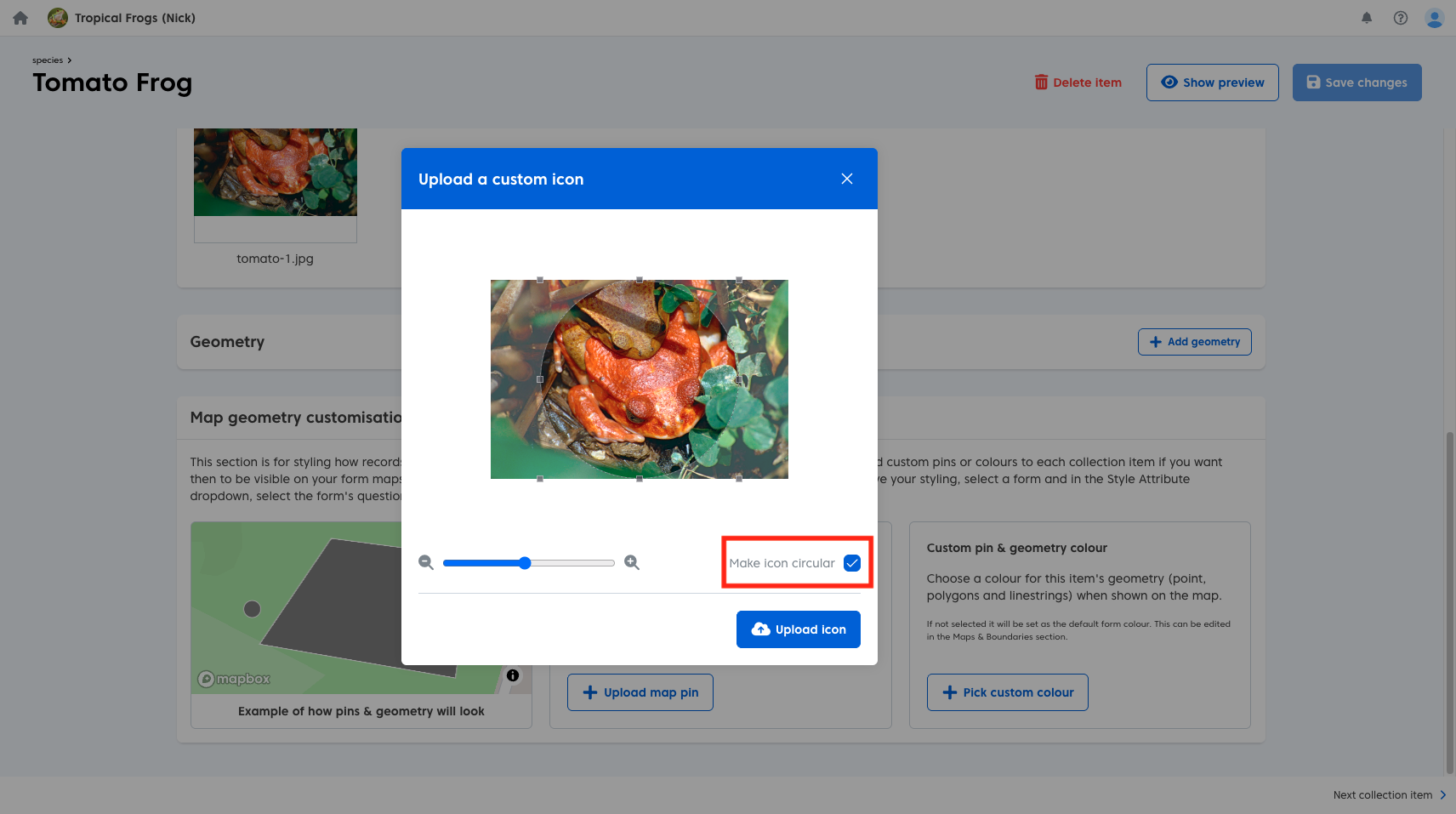This screenshot has width=1456, height=814.
Task: Click the map info icon
Action: coord(513,675)
